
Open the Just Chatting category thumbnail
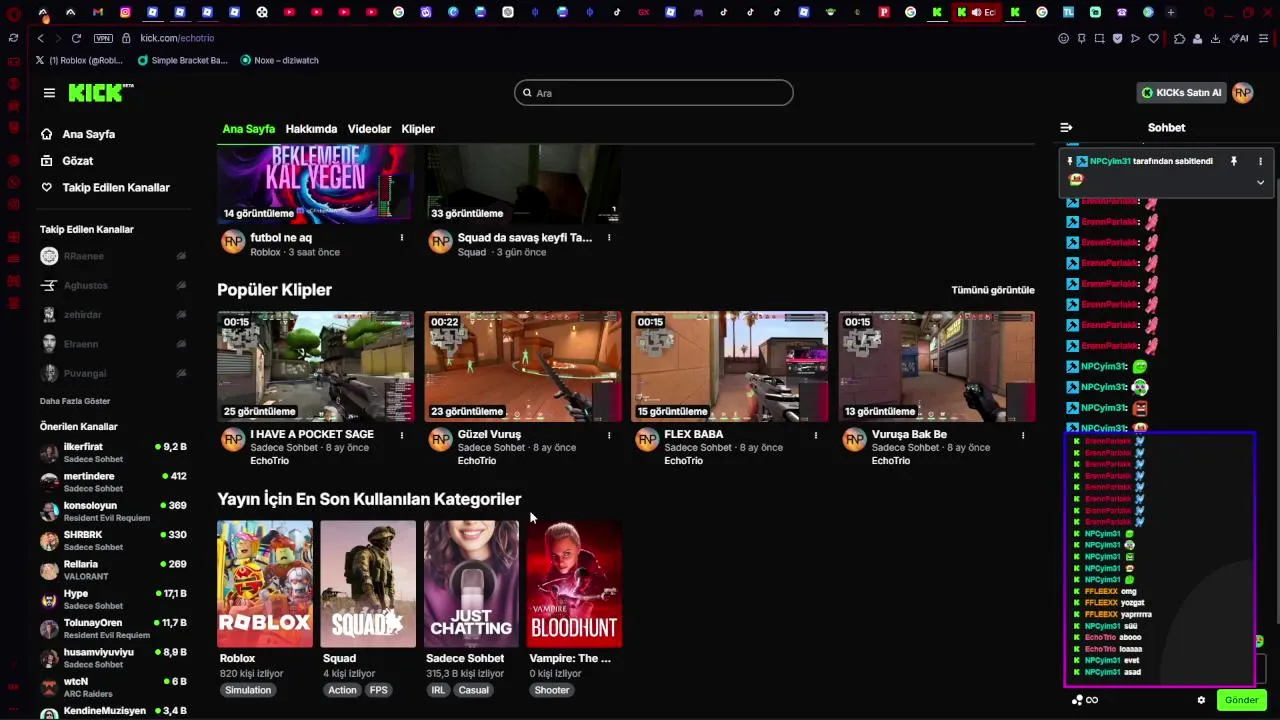point(471,584)
